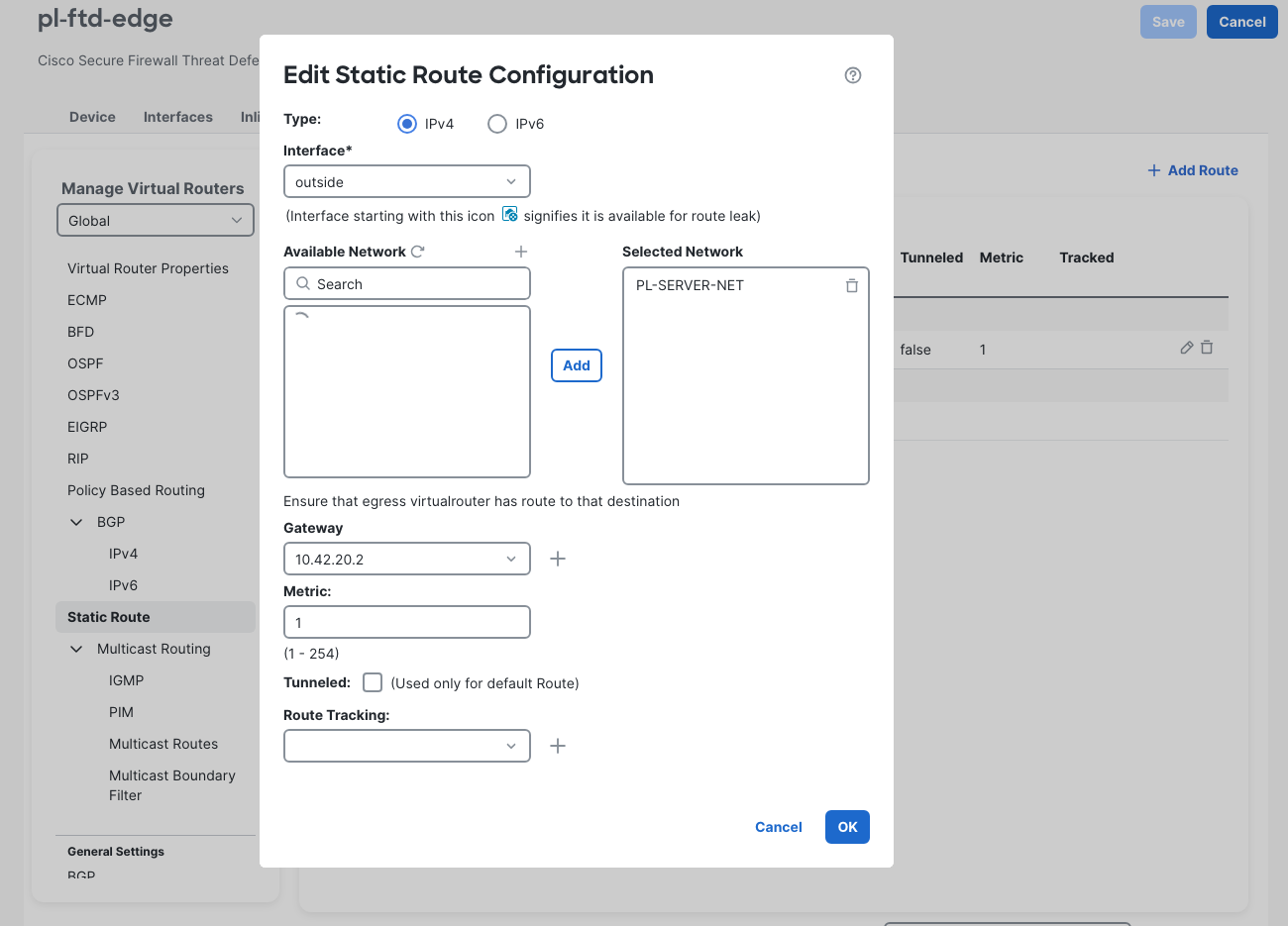
Task: Open OSPF settings in the sidebar
Action: 85,363
